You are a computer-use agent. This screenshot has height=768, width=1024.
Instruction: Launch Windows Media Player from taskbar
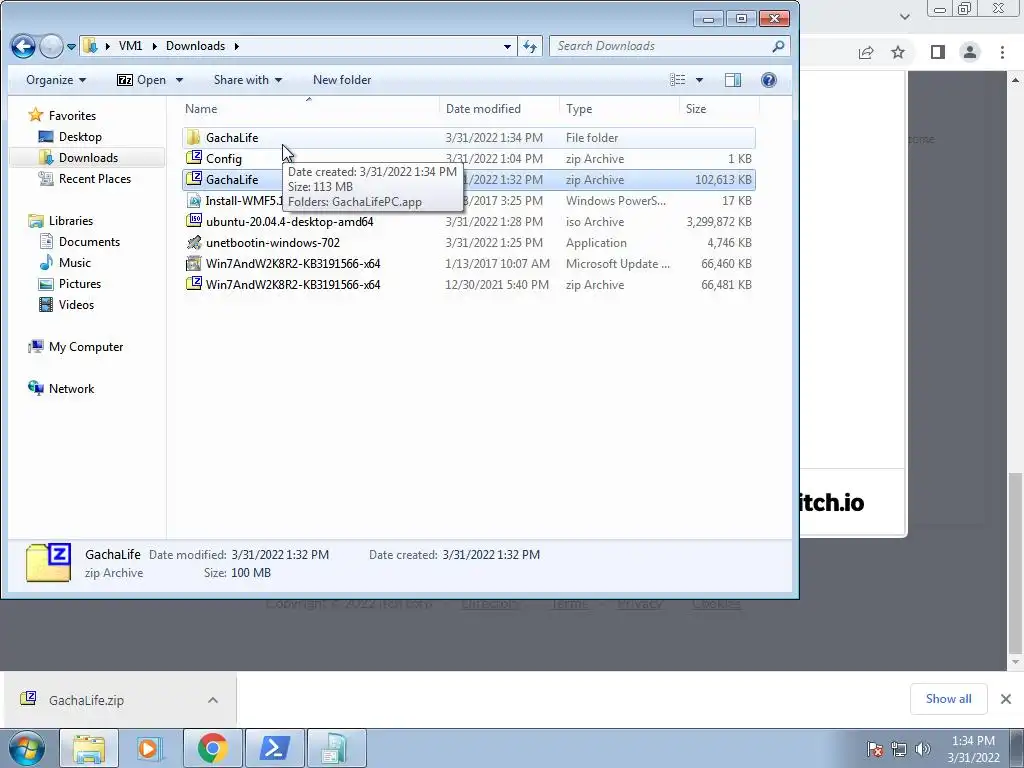[x=150, y=748]
